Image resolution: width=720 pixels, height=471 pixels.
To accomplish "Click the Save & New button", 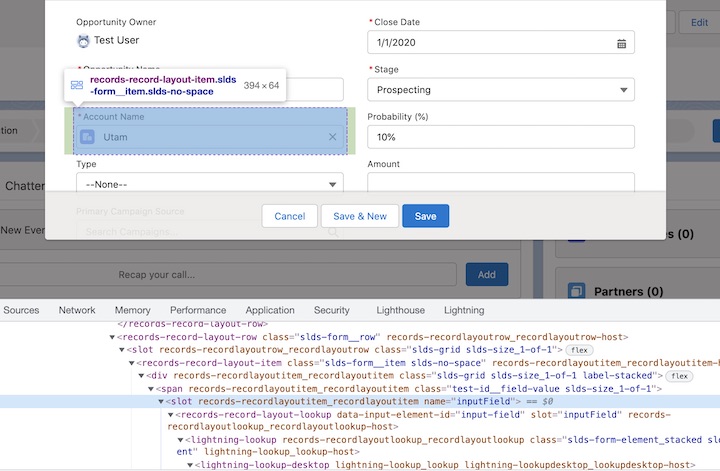I will click(x=359, y=216).
